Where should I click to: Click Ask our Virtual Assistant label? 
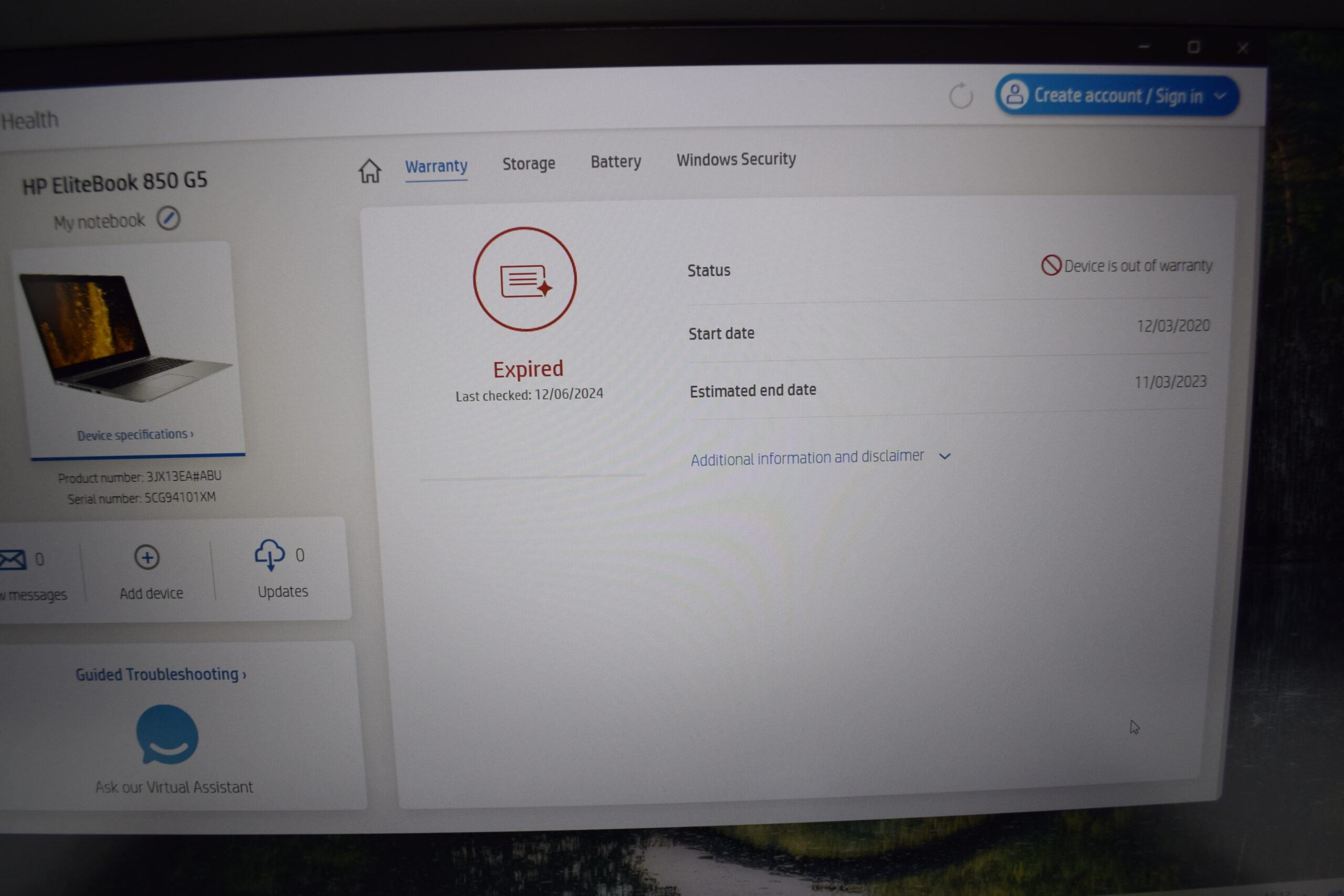[x=174, y=787]
